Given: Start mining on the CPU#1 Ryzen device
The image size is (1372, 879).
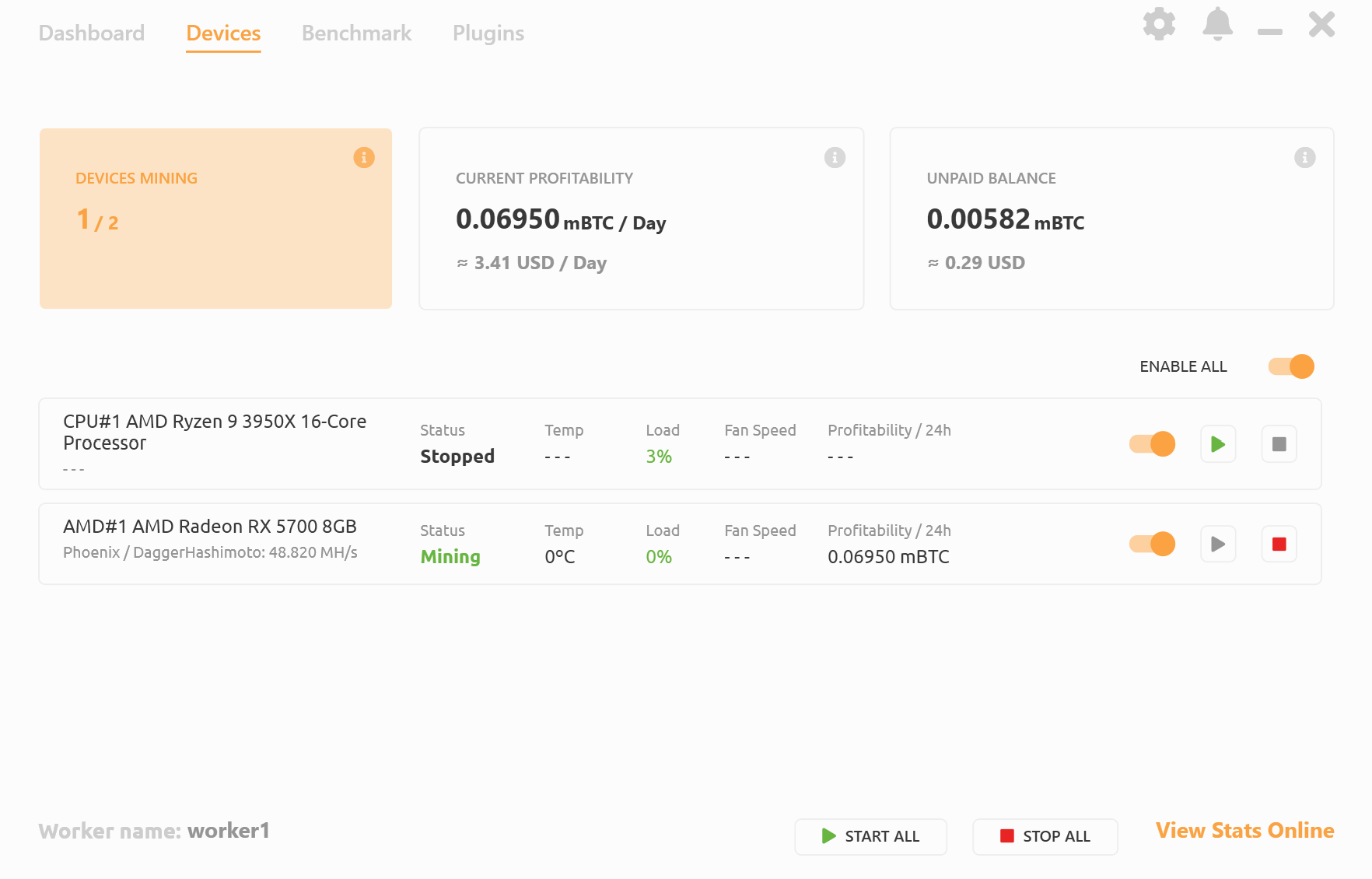Looking at the screenshot, I should click(x=1217, y=443).
